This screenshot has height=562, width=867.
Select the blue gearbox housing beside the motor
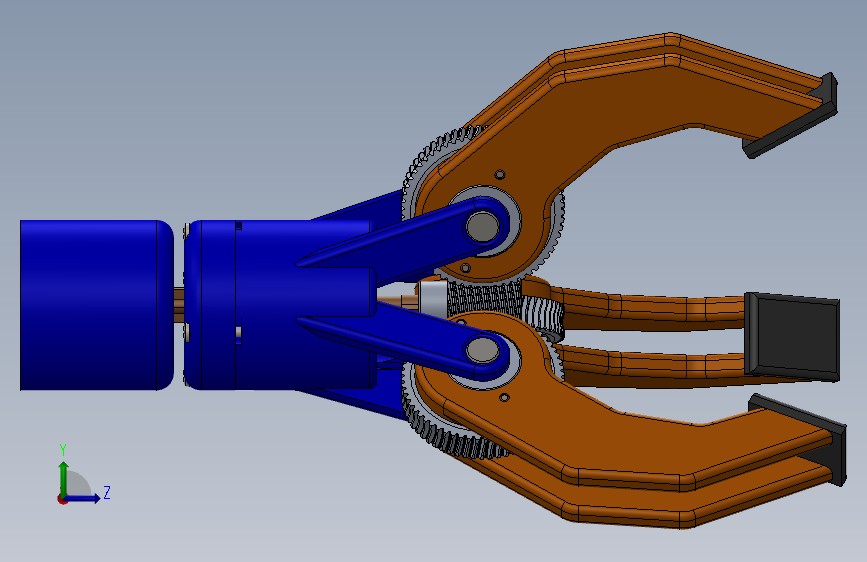pyautogui.click(x=265, y=304)
